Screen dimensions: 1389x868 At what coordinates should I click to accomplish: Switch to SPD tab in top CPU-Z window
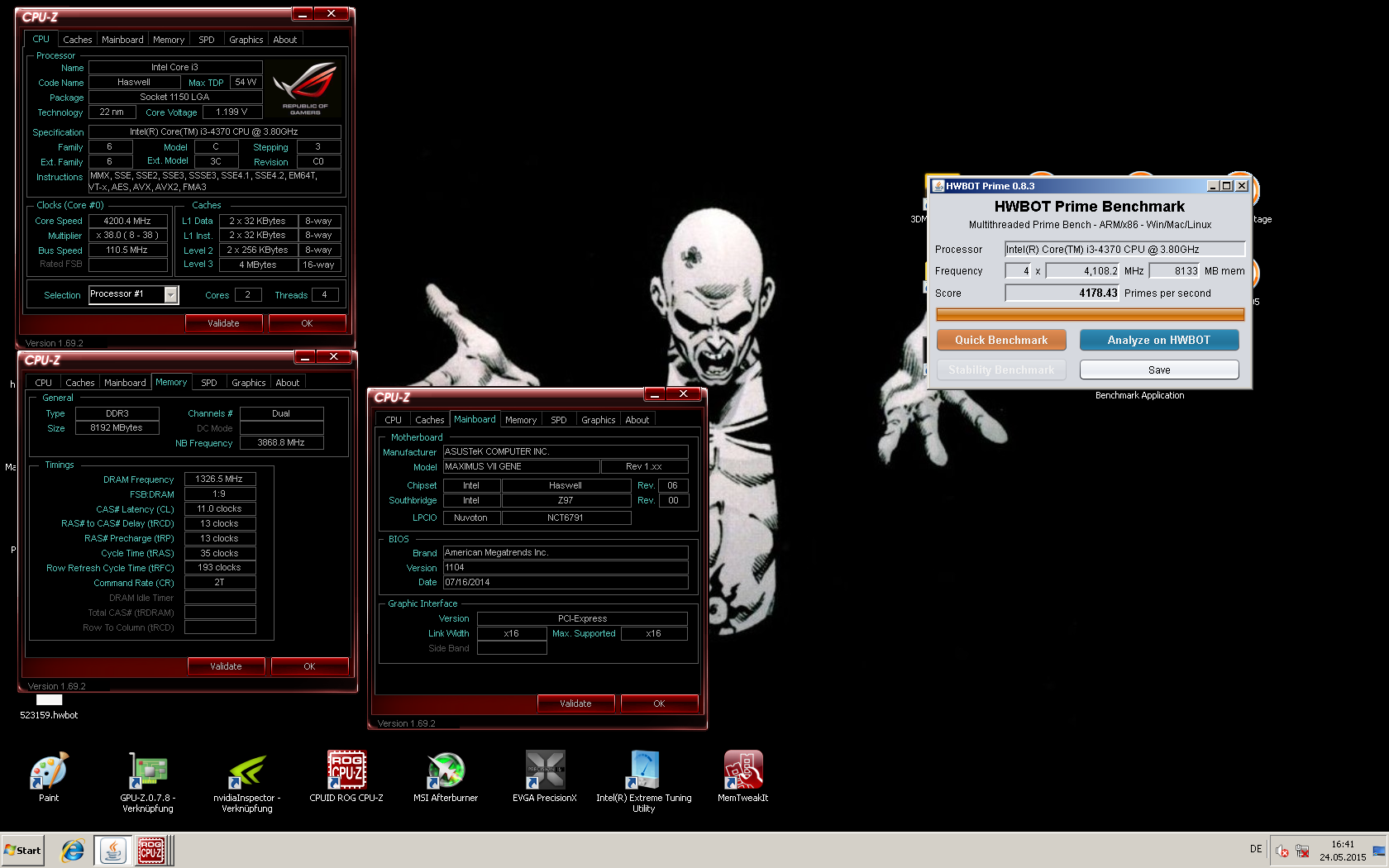(207, 40)
